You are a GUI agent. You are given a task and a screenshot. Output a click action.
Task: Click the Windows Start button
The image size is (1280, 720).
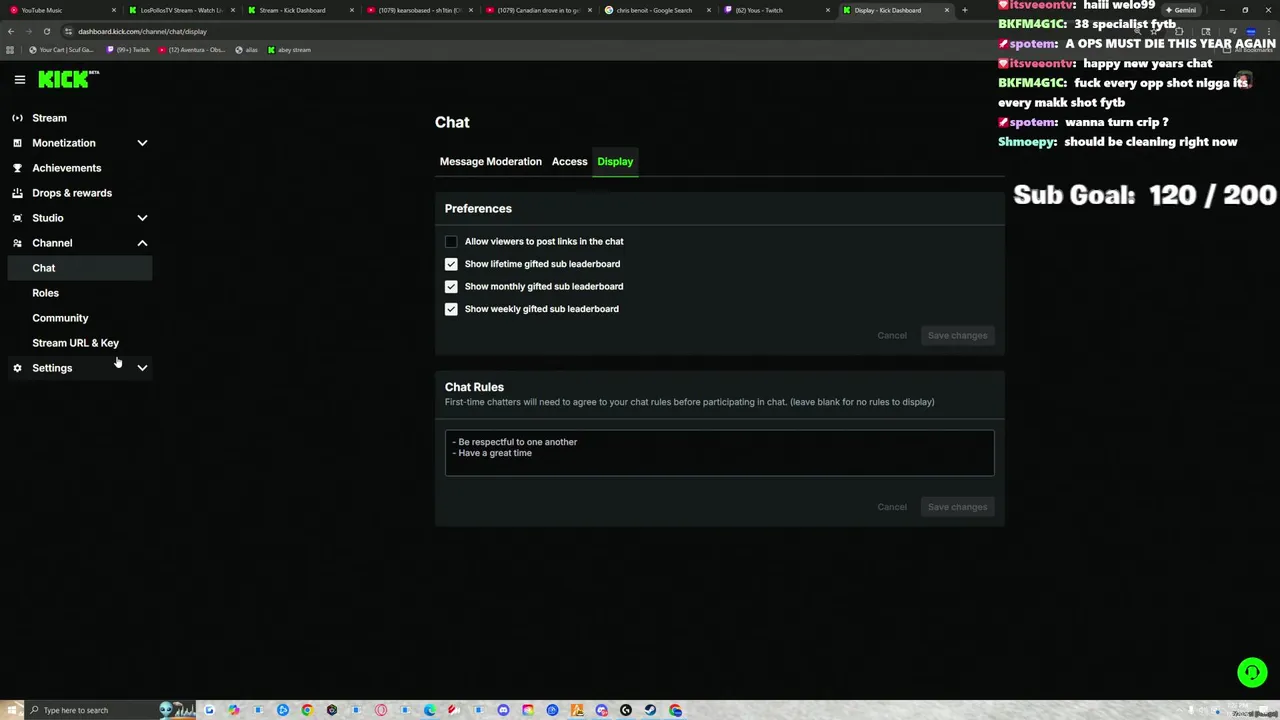click(x=10, y=710)
